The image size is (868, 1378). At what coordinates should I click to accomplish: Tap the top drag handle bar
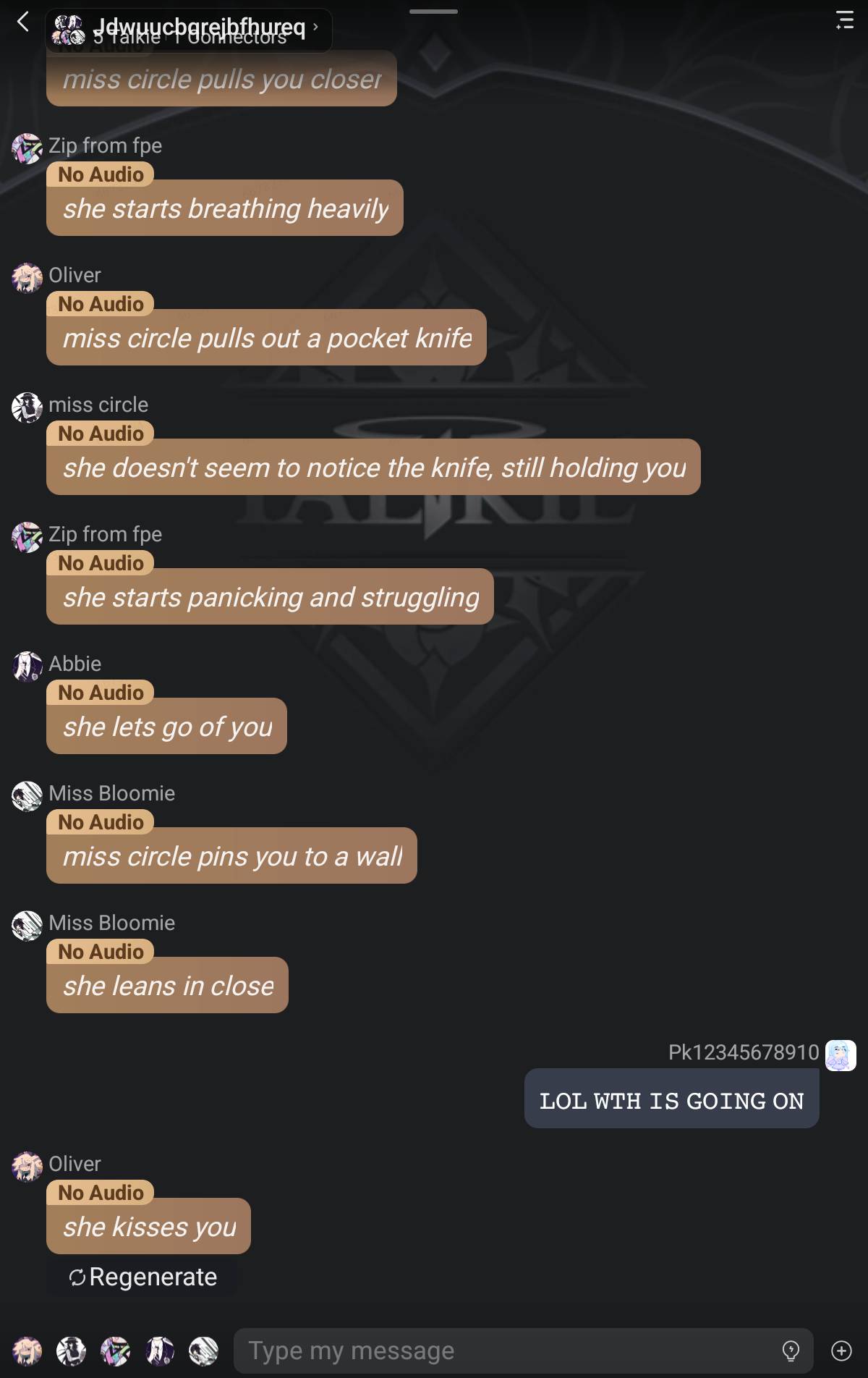pyautogui.click(x=433, y=12)
